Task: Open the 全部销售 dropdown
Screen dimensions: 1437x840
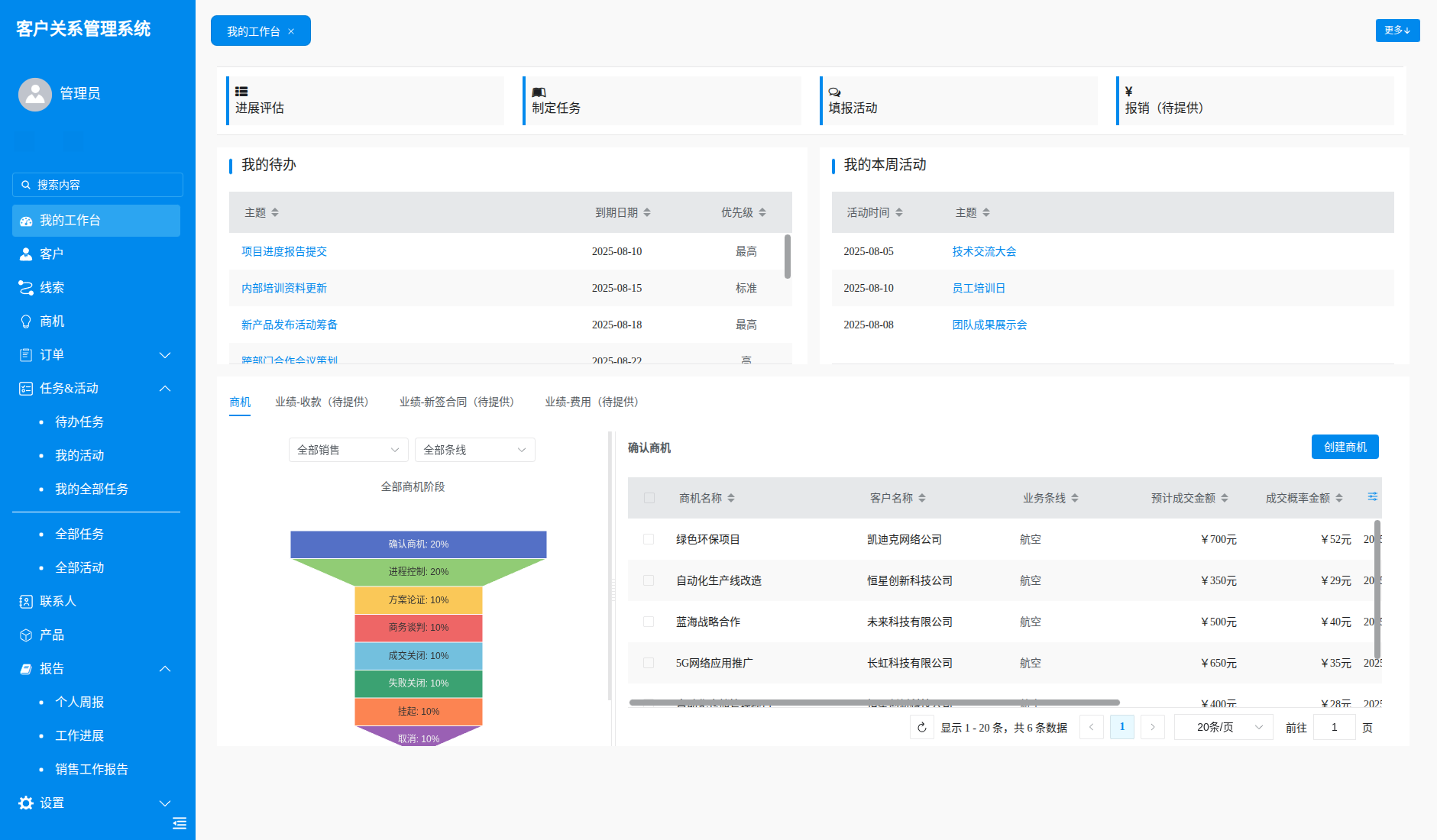Action: (x=348, y=450)
